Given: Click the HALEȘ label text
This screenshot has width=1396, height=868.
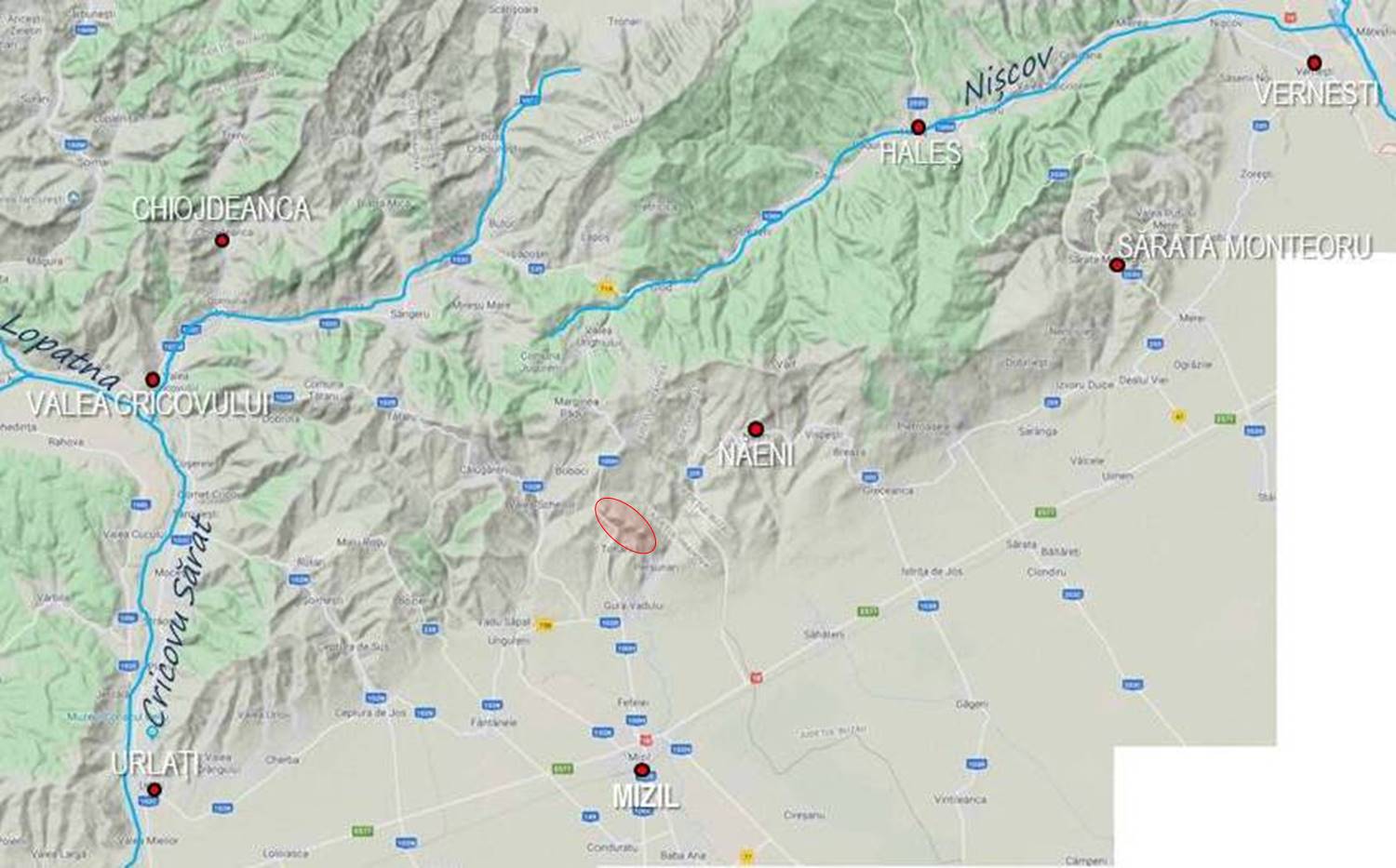Looking at the screenshot, I should (x=920, y=153).
